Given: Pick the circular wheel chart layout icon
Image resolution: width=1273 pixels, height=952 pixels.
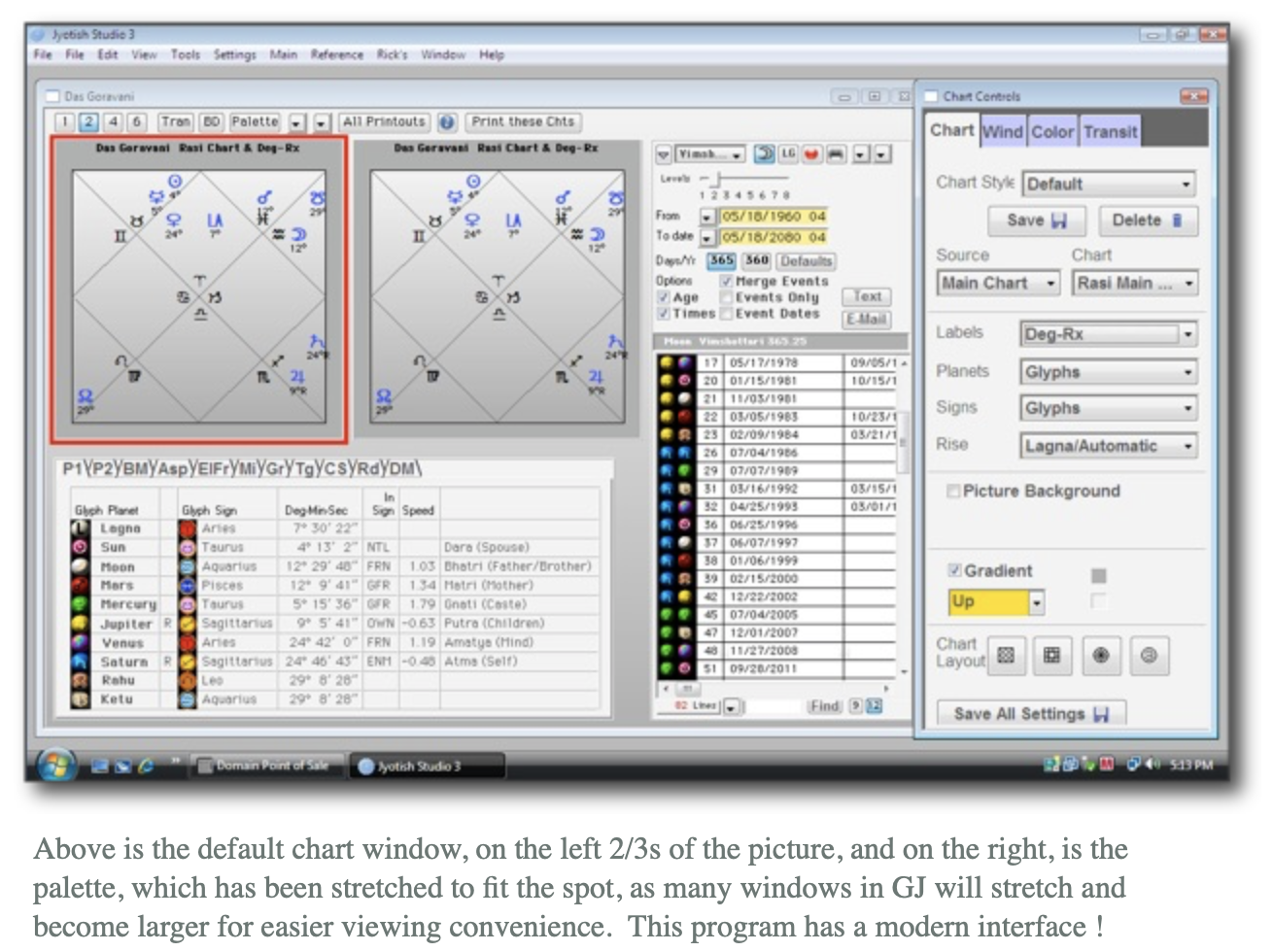Looking at the screenshot, I should pyautogui.click(x=1101, y=656).
